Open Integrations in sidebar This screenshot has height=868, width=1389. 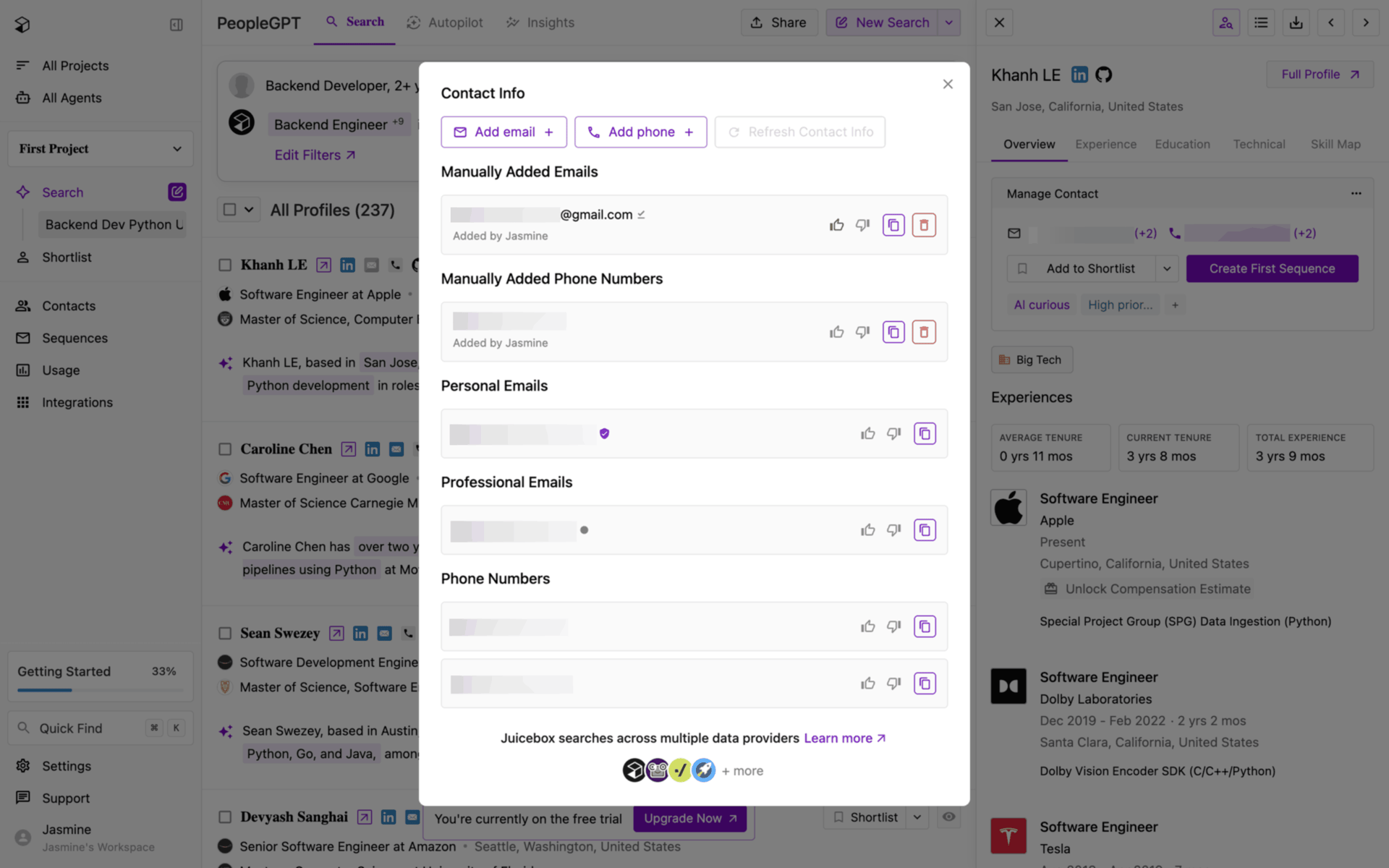click(x=77, y=402)
